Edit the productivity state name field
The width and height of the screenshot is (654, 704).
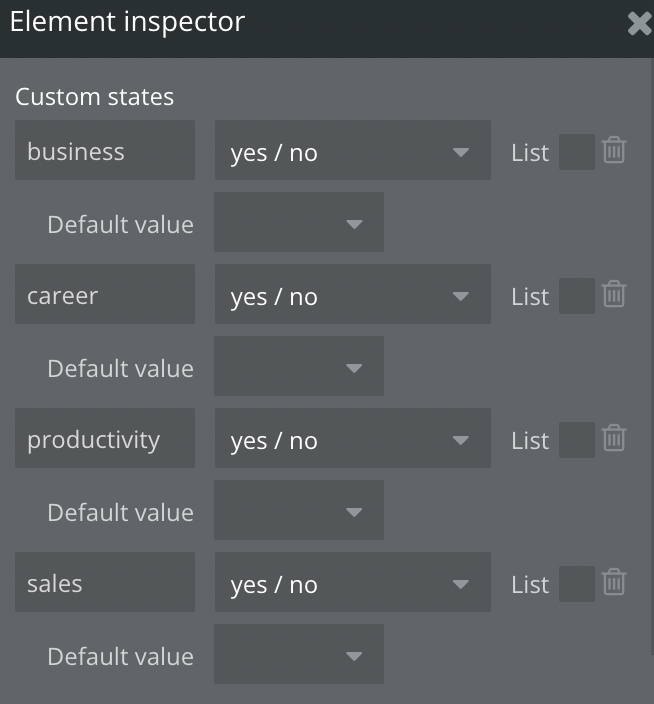(105, 439)
